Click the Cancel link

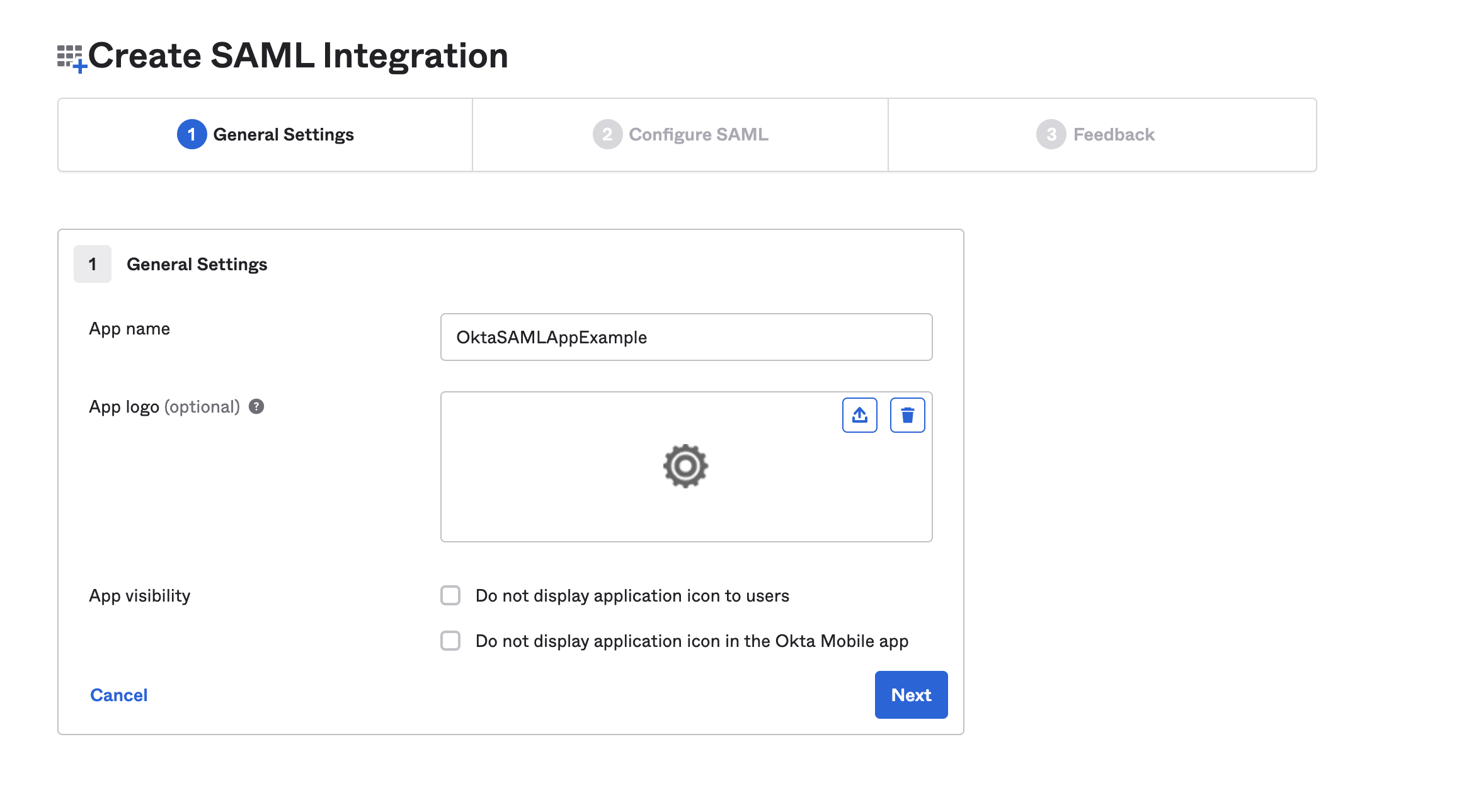[x=118, y=695]
